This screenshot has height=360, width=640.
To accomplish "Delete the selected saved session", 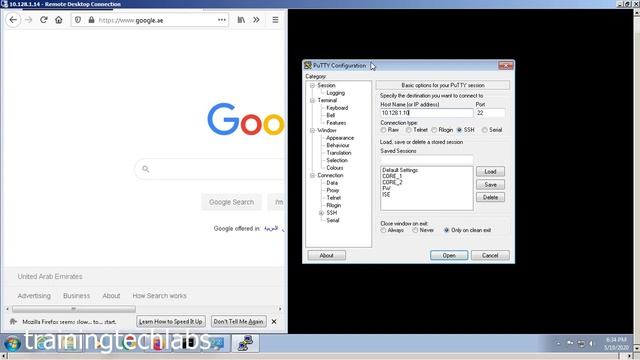I will 490,197.
